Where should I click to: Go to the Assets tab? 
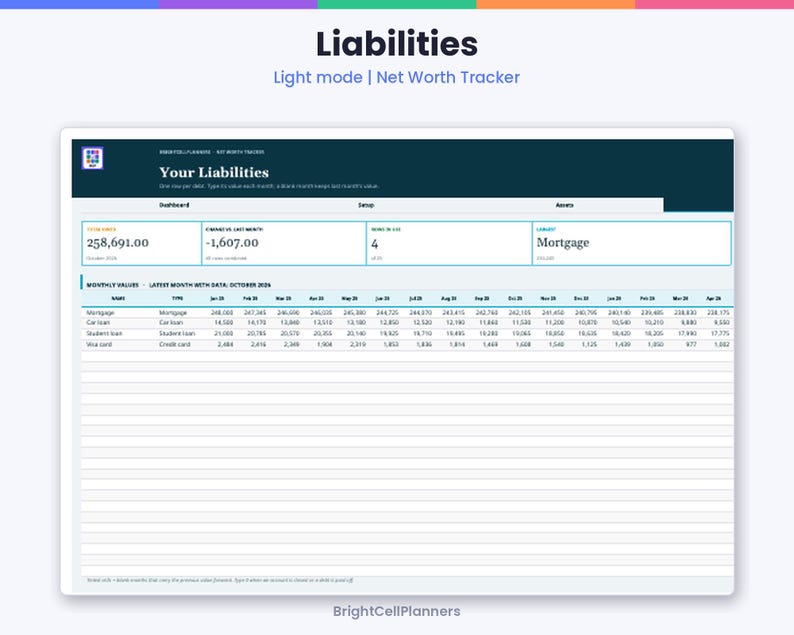[565, 205]
